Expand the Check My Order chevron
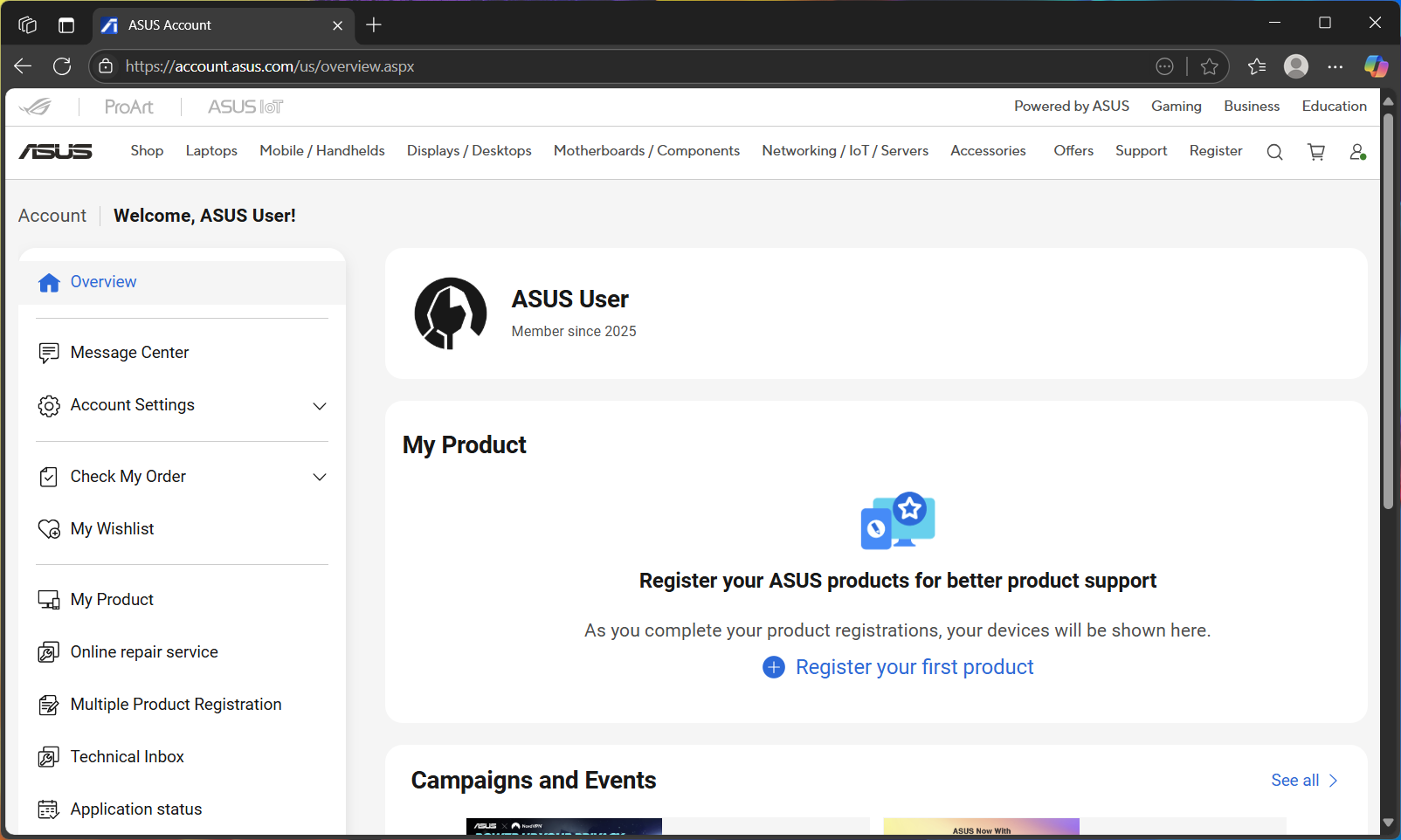The image size is (1401, 840). pos(320,477)
